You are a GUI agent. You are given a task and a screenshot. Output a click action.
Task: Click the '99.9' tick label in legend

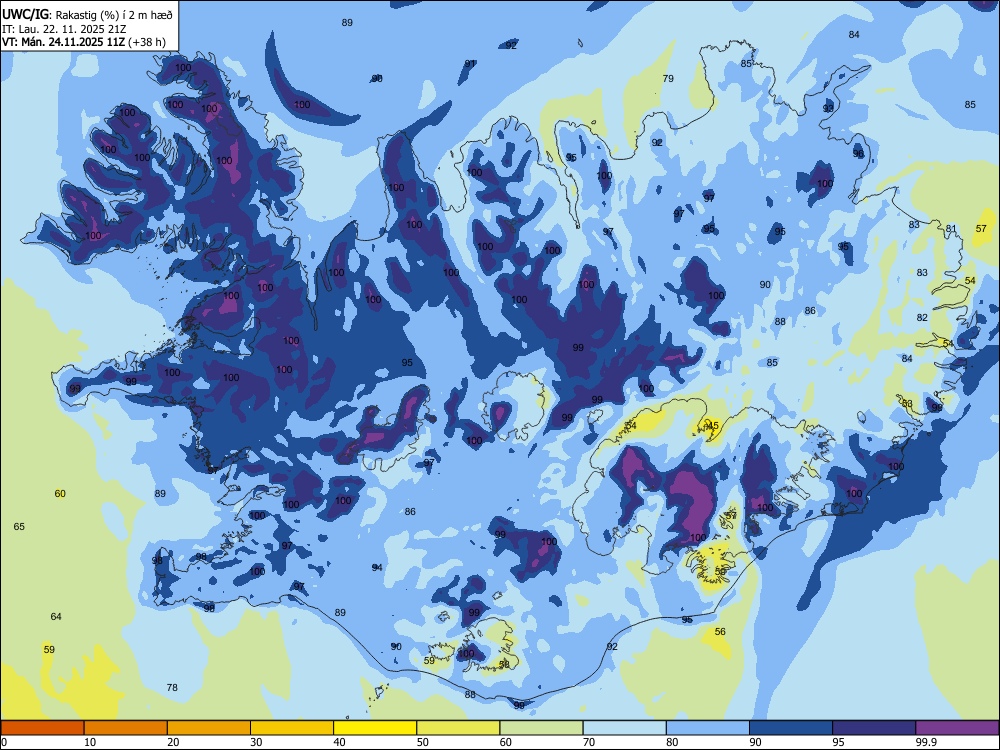926,742
